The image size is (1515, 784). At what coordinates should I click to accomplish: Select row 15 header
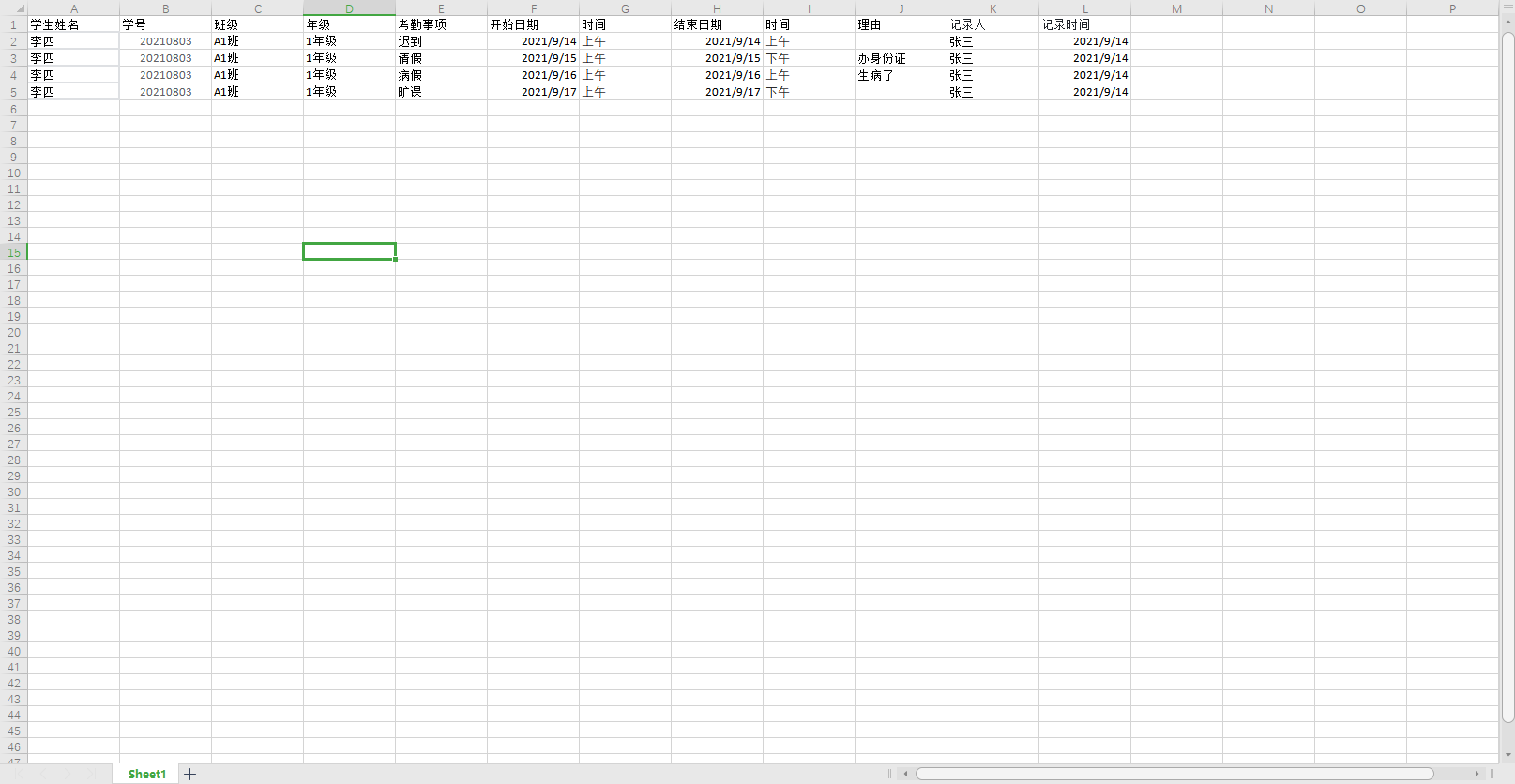tap(14, 252)
